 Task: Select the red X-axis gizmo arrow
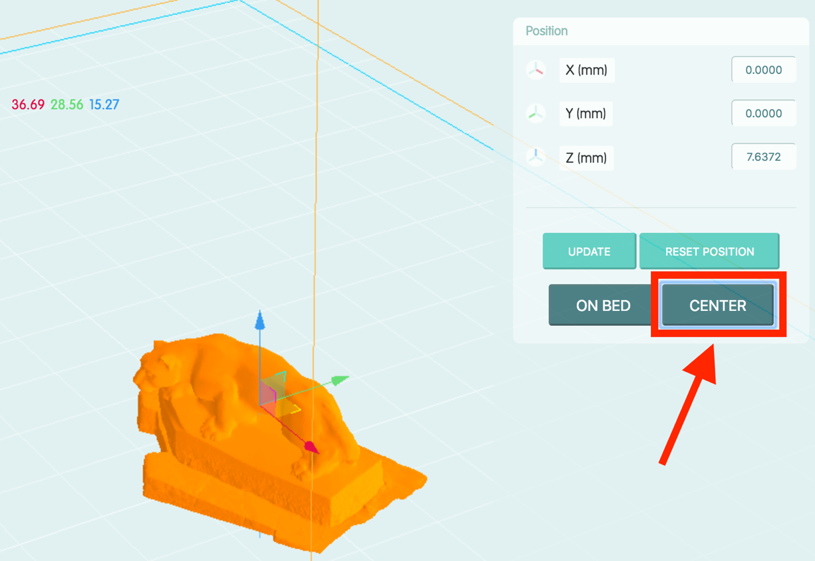(311, 447)
